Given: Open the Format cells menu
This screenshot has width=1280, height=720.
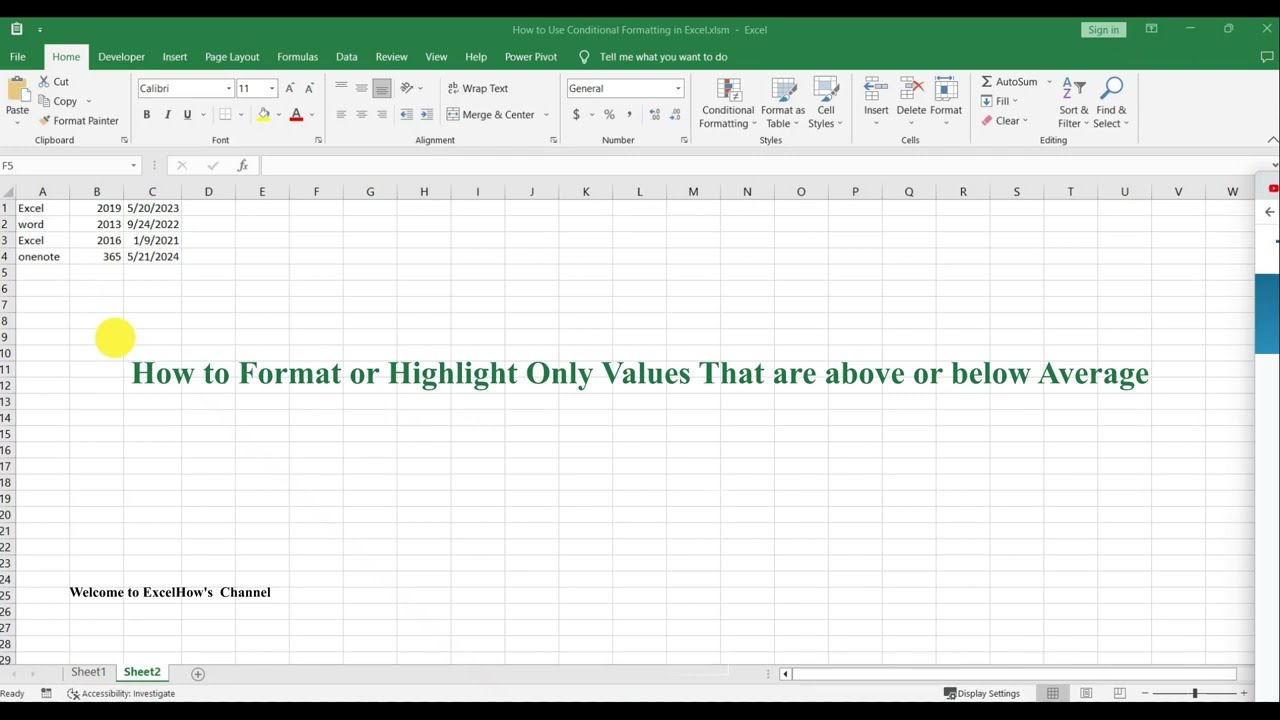Looking at the screenshot, I should tap(946, 101).
